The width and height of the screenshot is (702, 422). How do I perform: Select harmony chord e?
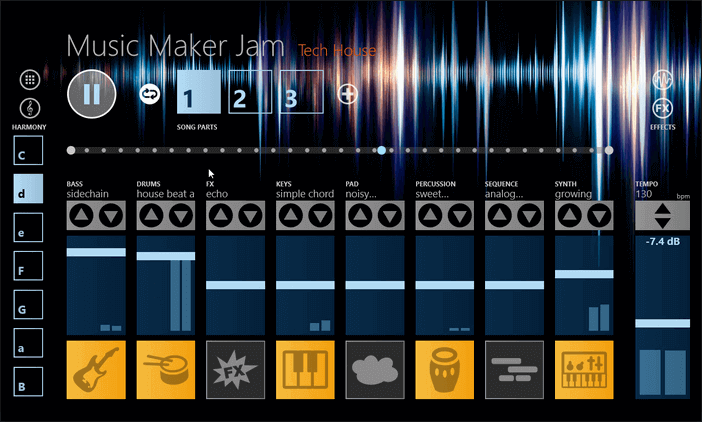(x=28, y=227)
